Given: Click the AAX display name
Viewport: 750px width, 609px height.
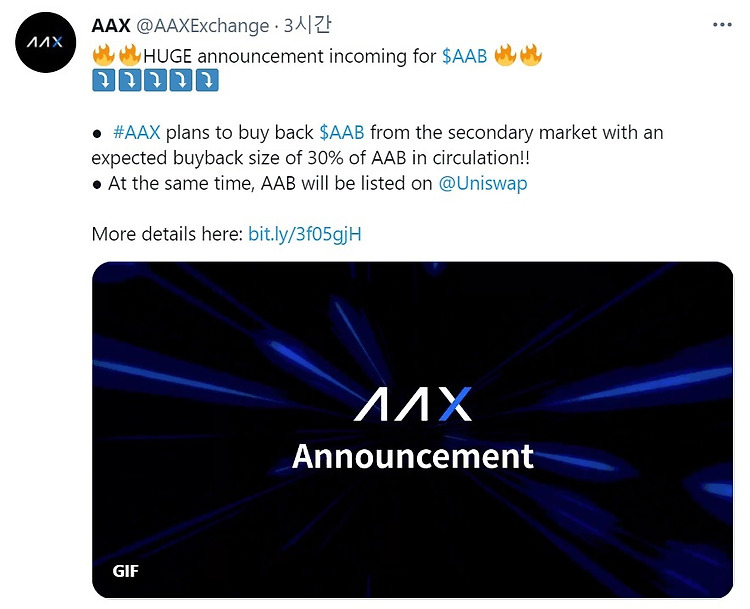Looking at the screenshot, I should click(111, 25).
